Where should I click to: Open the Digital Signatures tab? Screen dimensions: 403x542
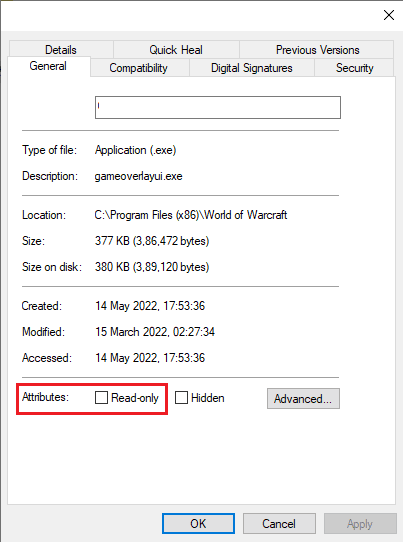pyautogui.click(x=252, y=68)
